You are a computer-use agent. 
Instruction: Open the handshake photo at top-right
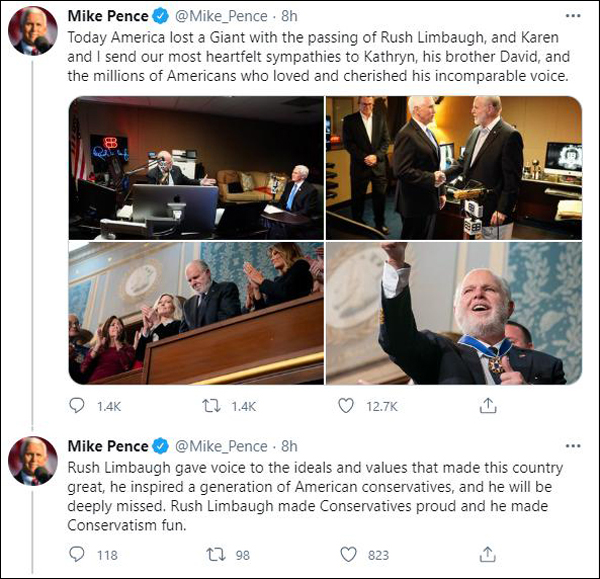click(x=454, y=168)
